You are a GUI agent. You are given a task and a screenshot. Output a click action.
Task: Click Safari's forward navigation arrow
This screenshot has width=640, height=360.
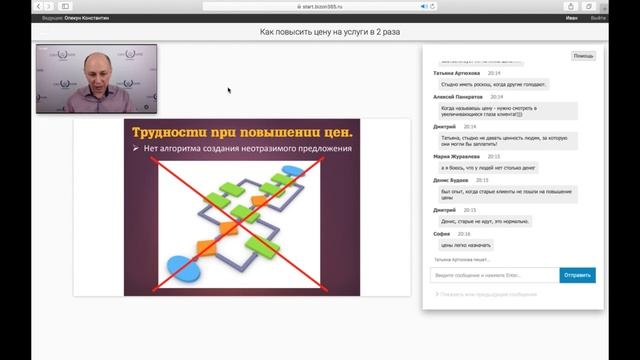(x=49, y=7)
